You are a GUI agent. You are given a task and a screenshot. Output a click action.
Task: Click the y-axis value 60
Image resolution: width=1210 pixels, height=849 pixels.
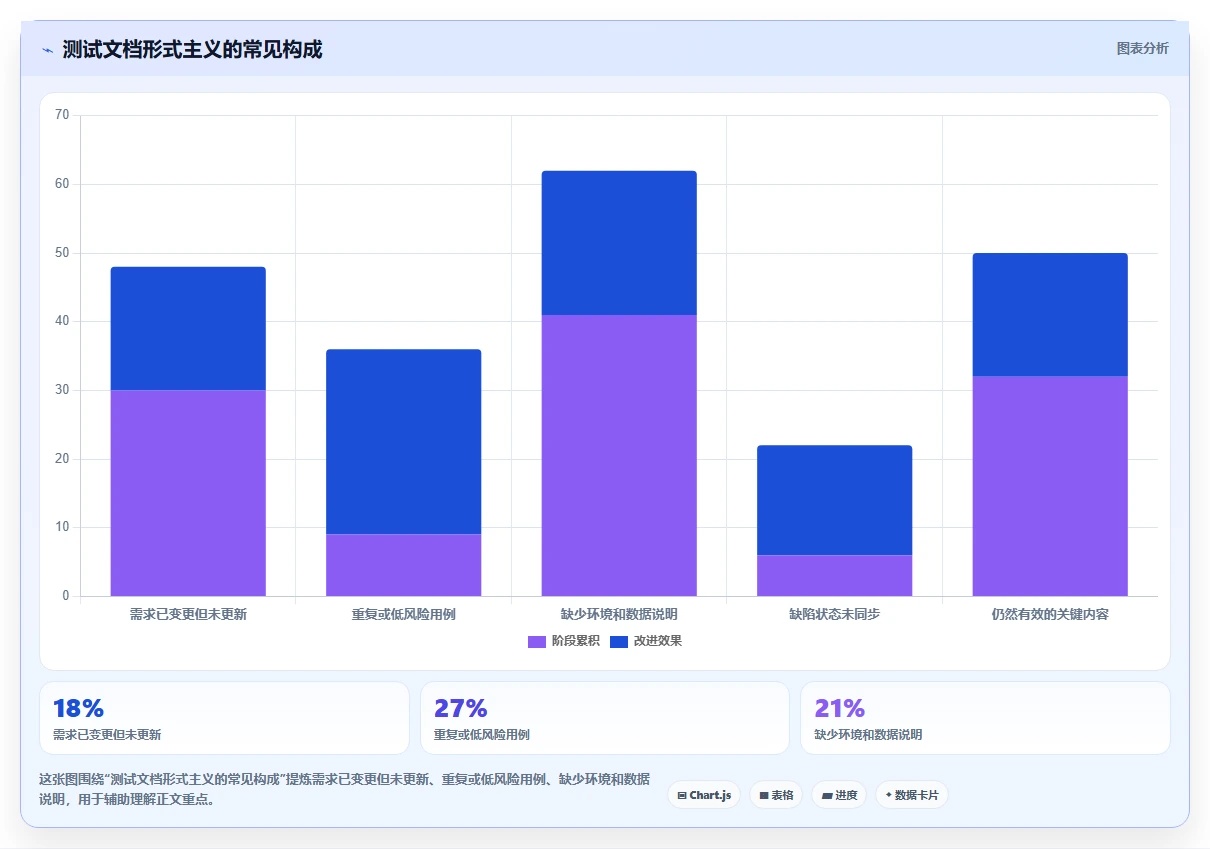63,184
